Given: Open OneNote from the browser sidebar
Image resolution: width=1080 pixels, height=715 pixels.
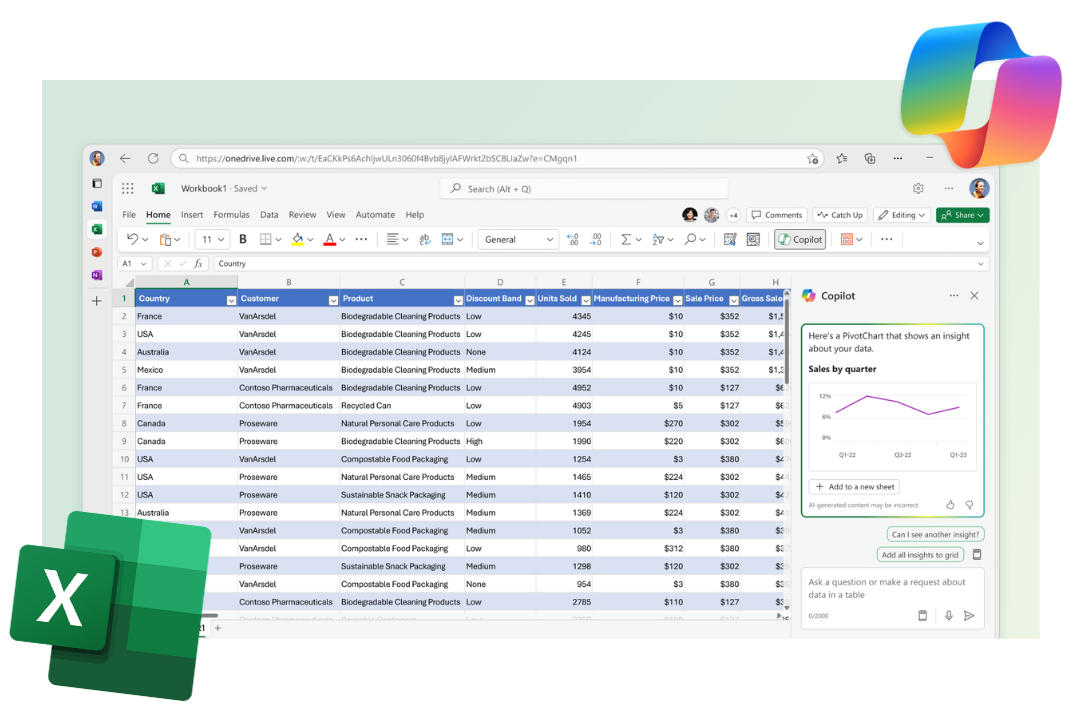Looking at the screenshot, I should pyautogui.click(x=97, y=275).
